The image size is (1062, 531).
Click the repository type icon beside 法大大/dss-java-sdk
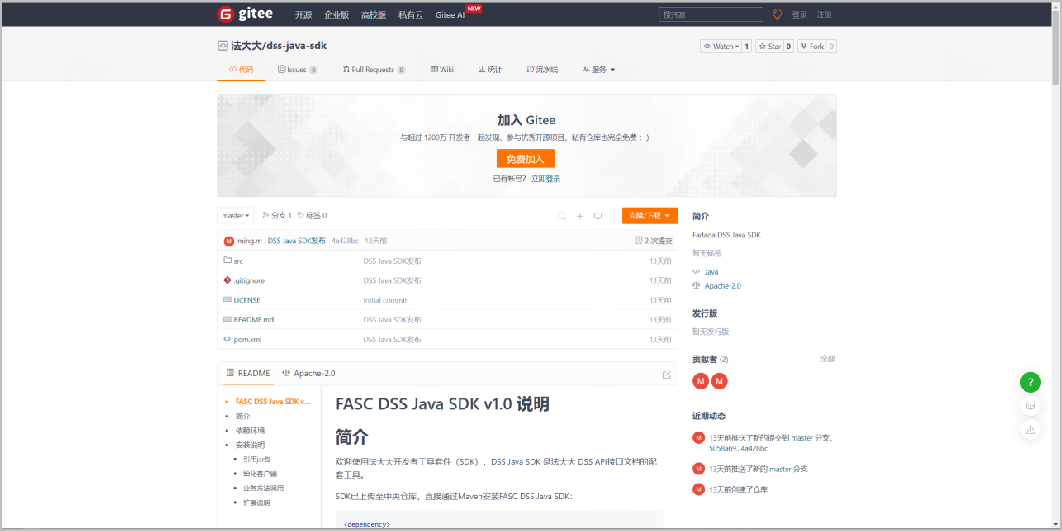pyautogui.click(x=222, y=46)
